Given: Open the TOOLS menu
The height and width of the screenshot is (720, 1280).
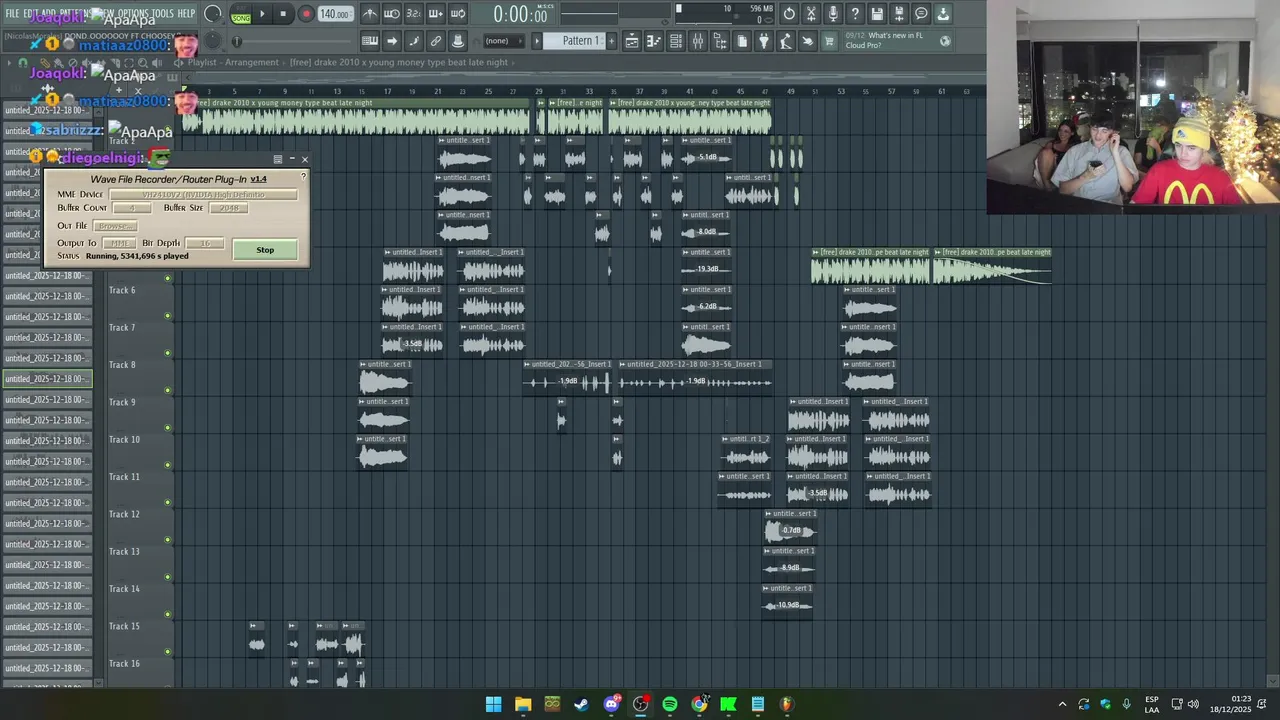Looking at the screenshot, I should tap(163, 13).
